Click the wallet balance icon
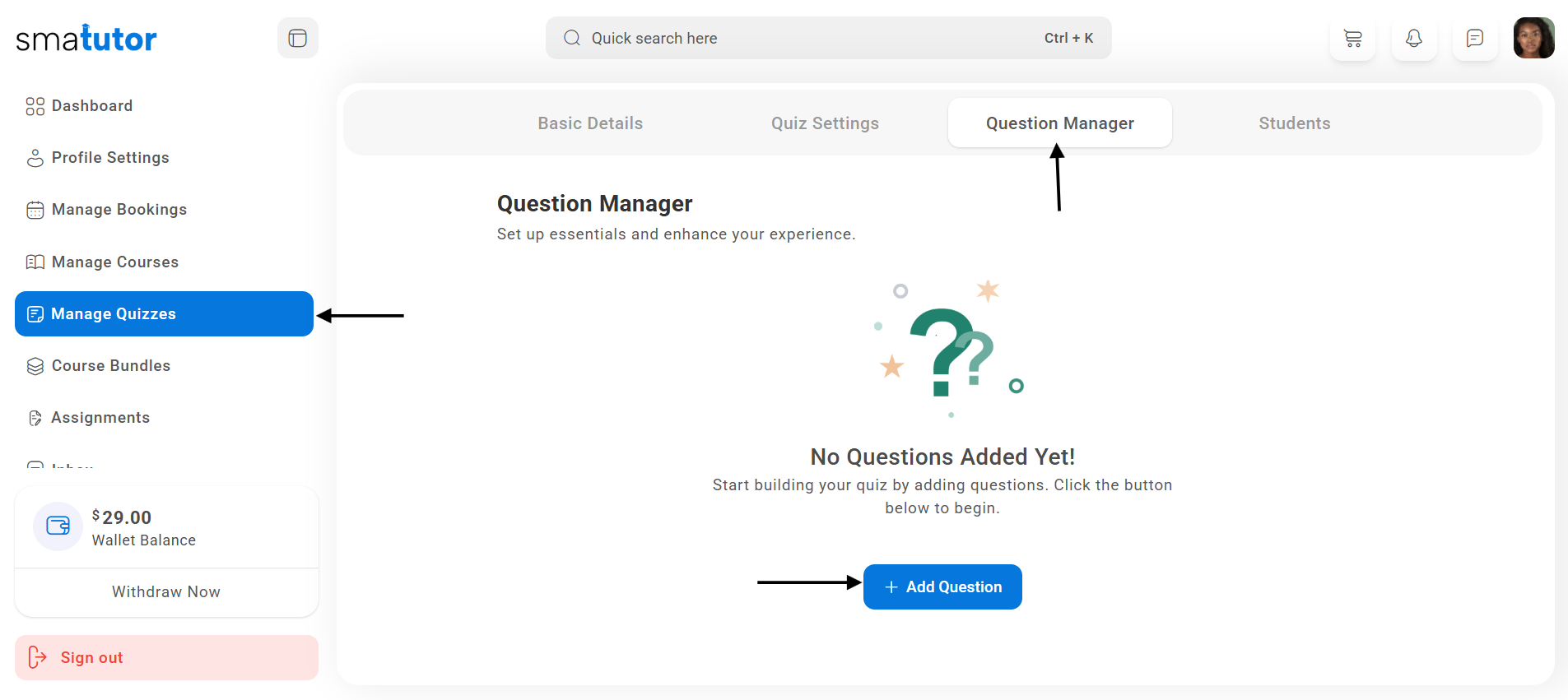The width and height of the screenshot is (1568, 700). 58,526
